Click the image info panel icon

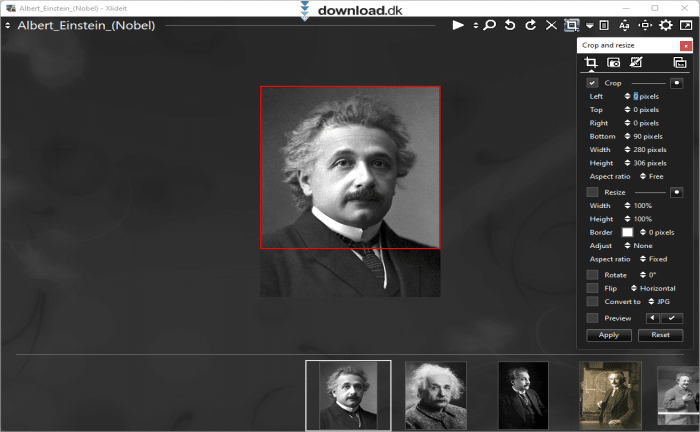click(604, 25)
